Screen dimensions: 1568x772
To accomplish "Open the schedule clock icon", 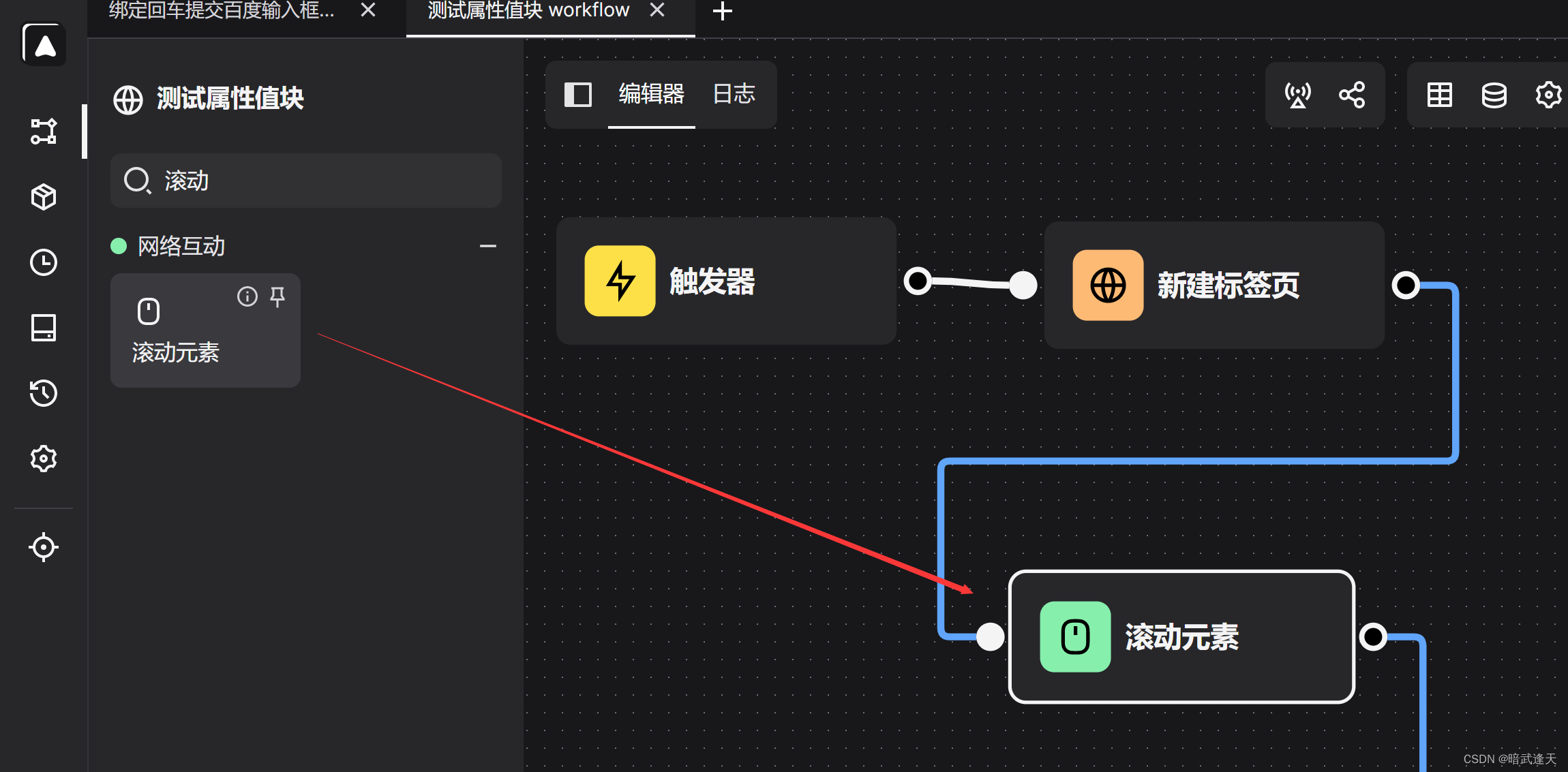I will click(x=44, y=262).
